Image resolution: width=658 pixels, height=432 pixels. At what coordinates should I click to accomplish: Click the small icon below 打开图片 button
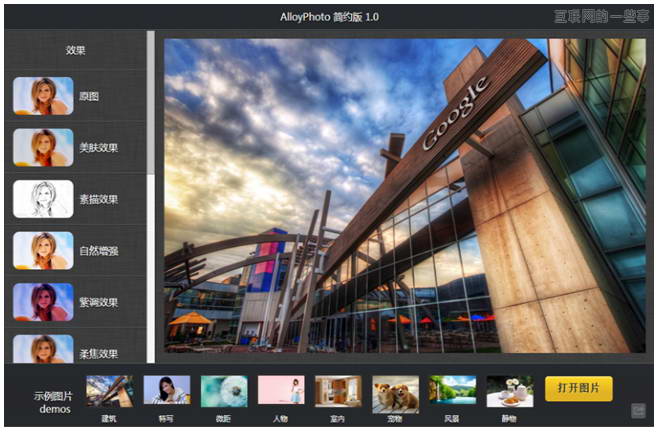pos(638,411)
